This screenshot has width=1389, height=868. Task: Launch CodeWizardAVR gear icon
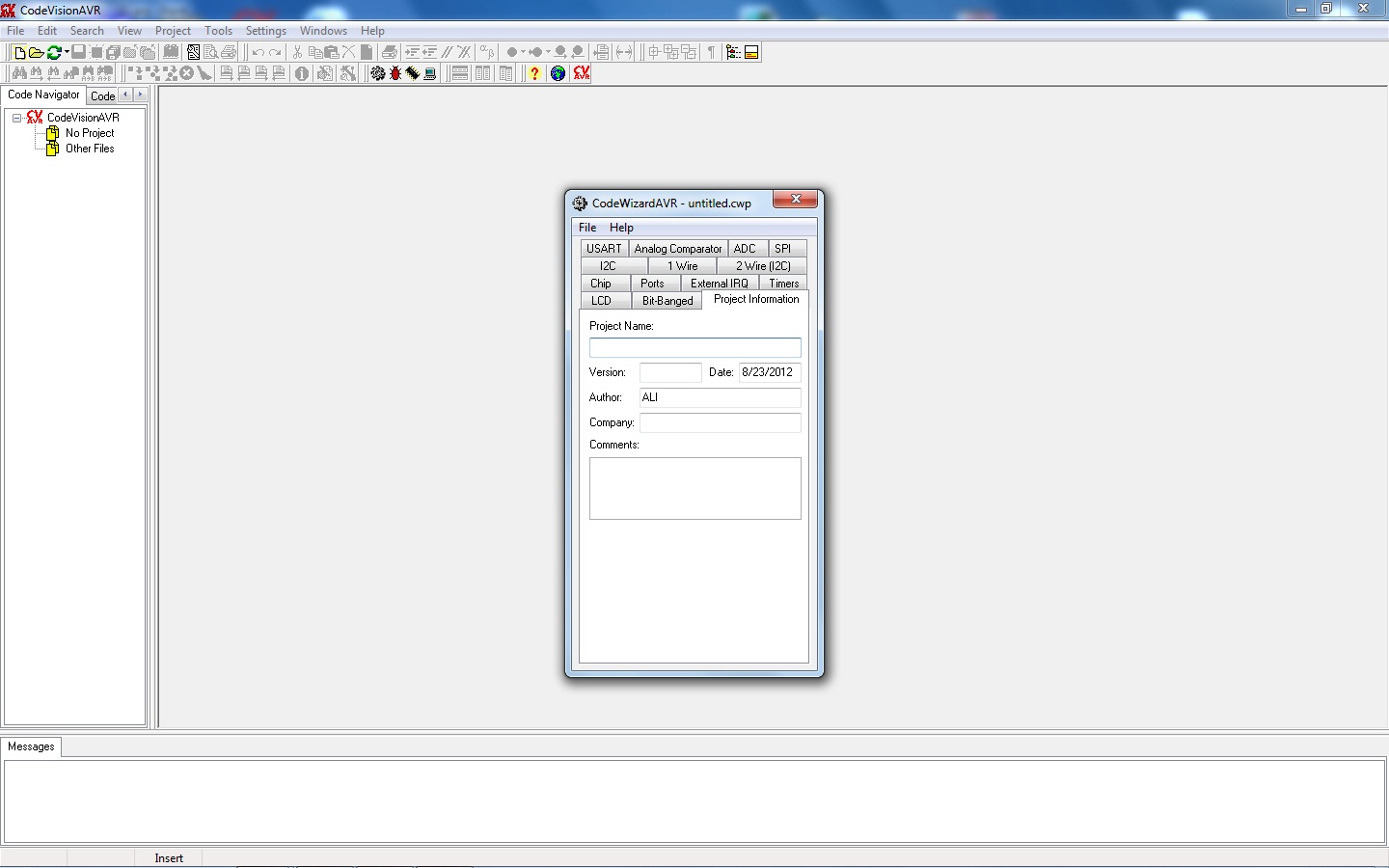point(378,73)
